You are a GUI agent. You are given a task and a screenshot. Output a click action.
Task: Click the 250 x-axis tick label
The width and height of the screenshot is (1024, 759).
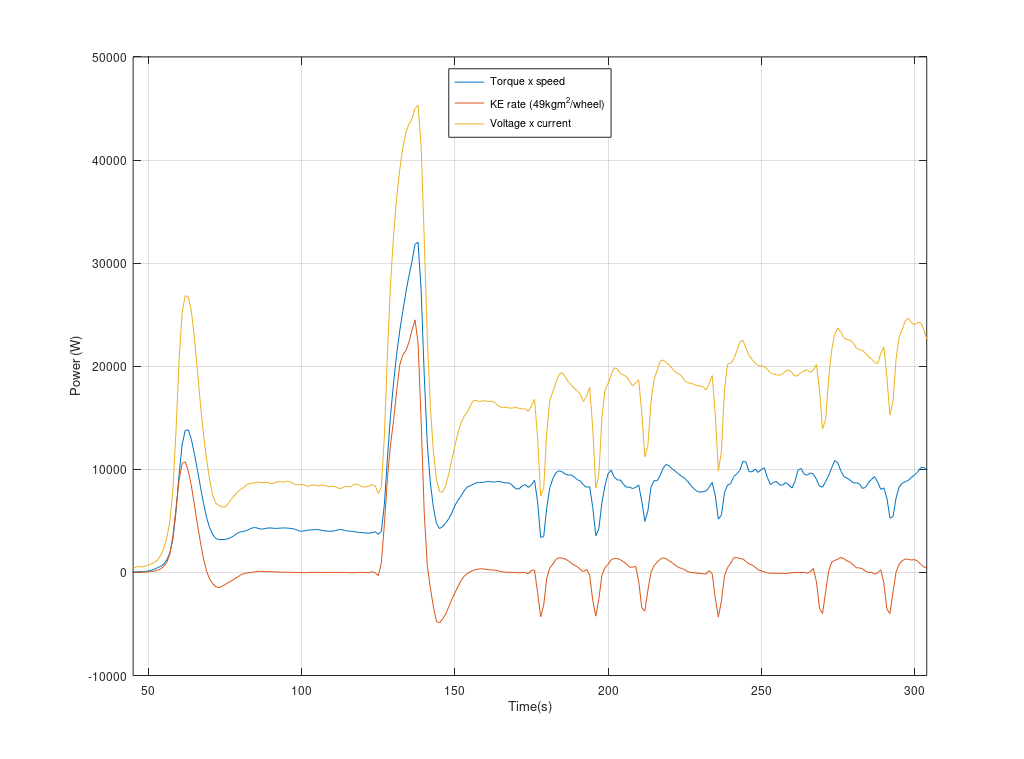click(761, 691)
